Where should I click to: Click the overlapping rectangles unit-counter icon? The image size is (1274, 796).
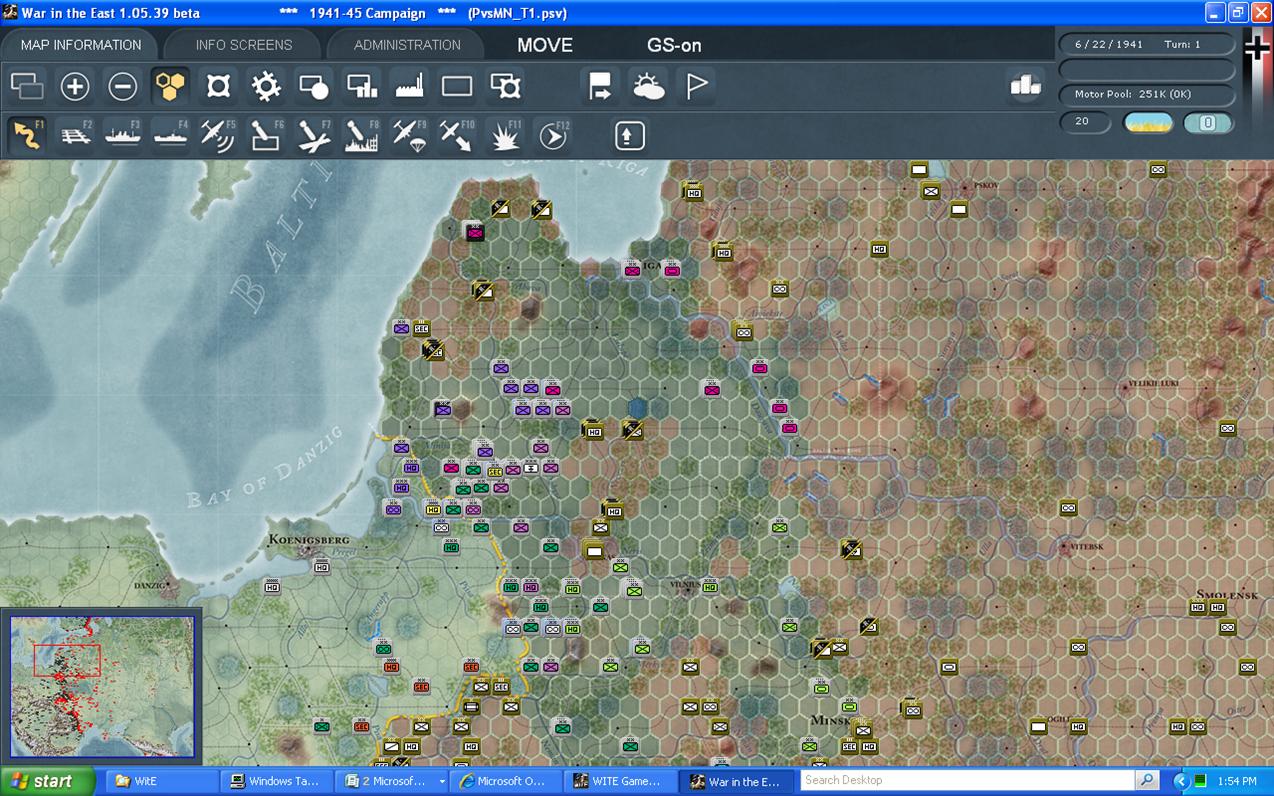coord(27,86)
